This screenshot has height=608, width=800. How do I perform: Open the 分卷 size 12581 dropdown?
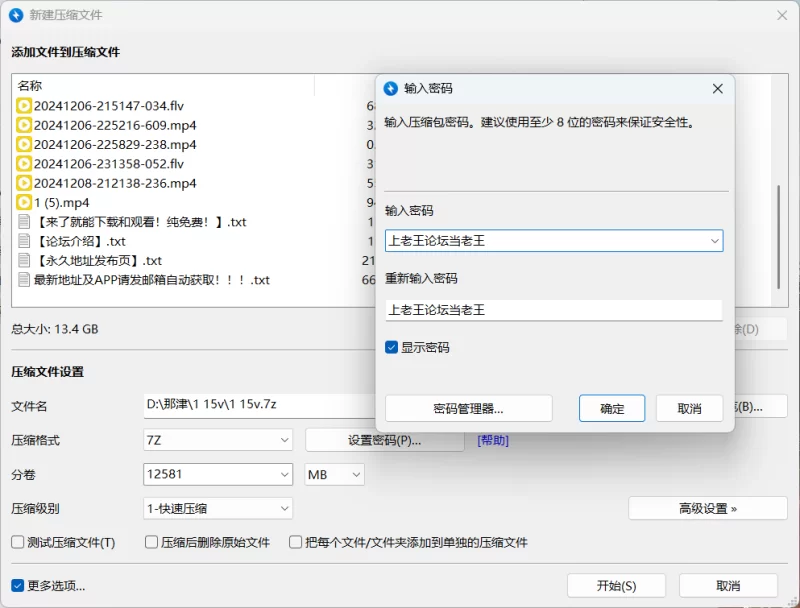tap(285, 474)
